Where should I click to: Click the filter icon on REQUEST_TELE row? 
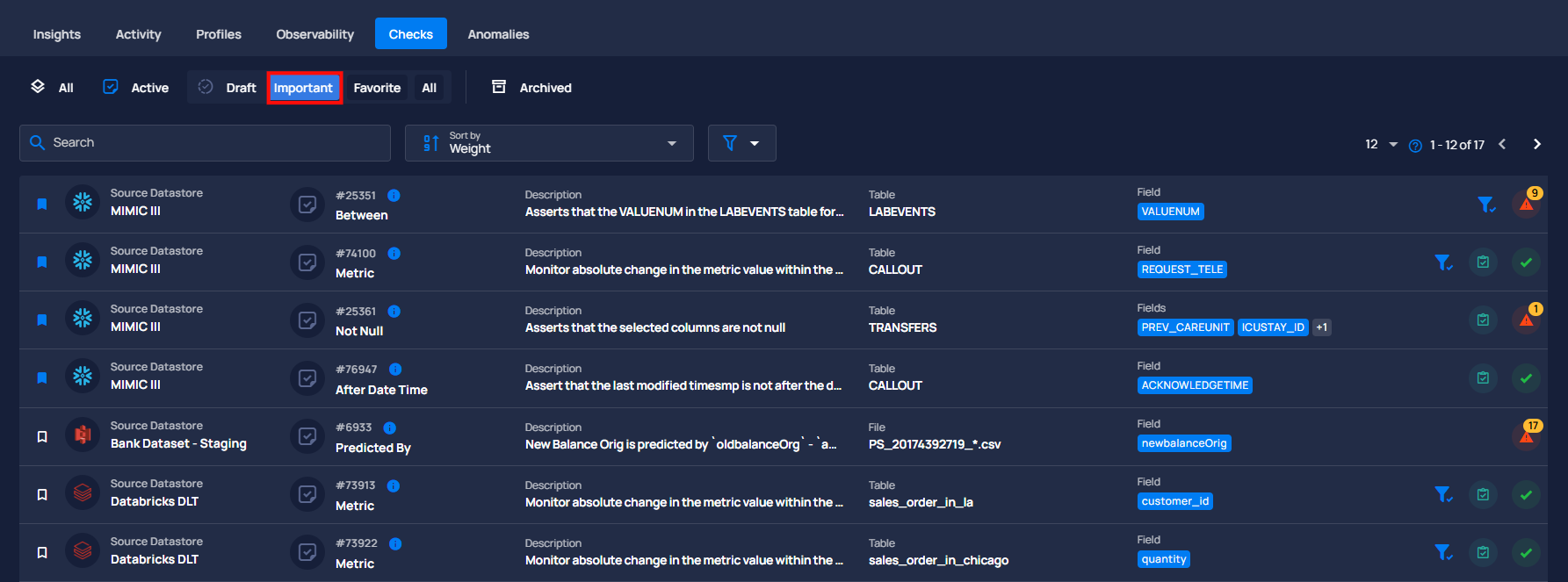[1443, 262]
